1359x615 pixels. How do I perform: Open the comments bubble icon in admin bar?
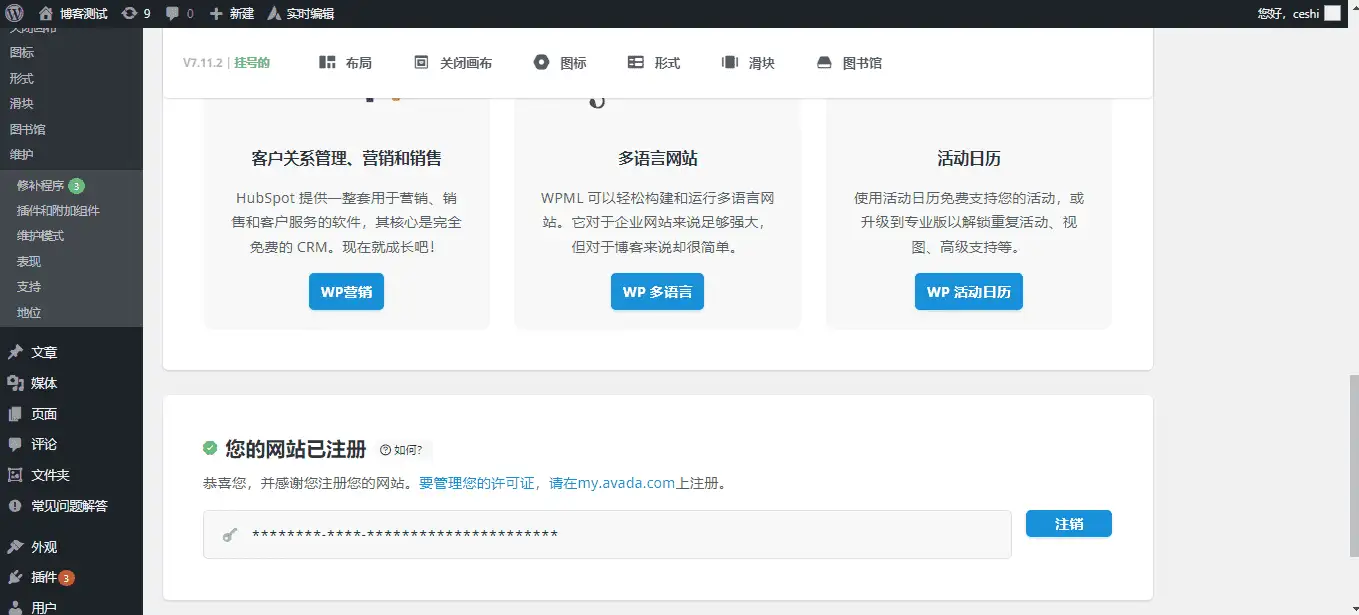tap(173, 14)
